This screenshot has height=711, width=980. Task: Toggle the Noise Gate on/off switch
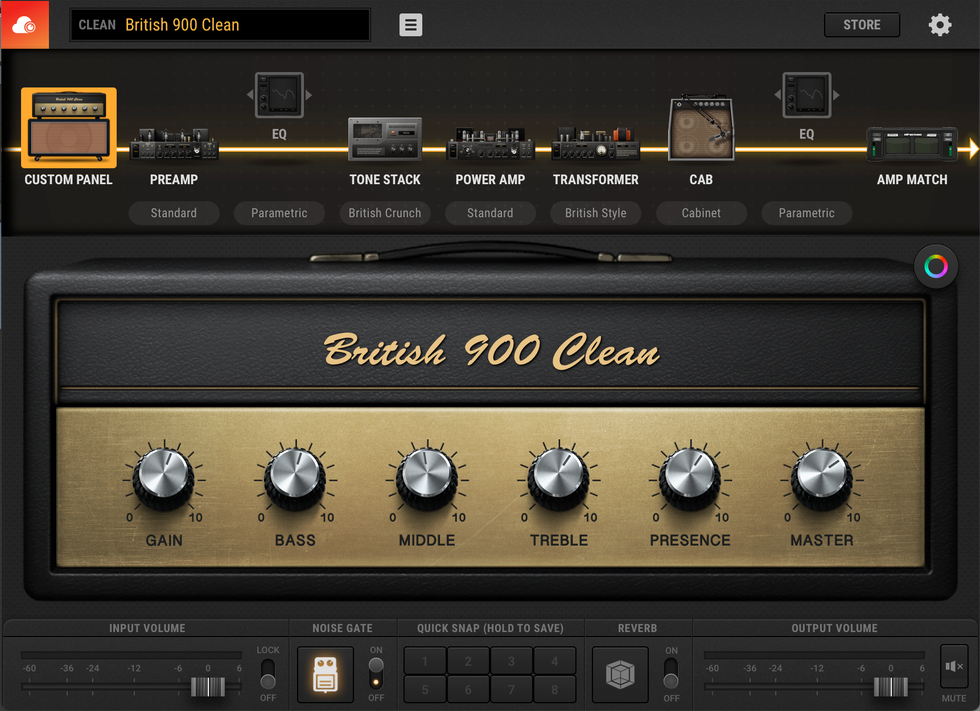(x=376, y=673)
